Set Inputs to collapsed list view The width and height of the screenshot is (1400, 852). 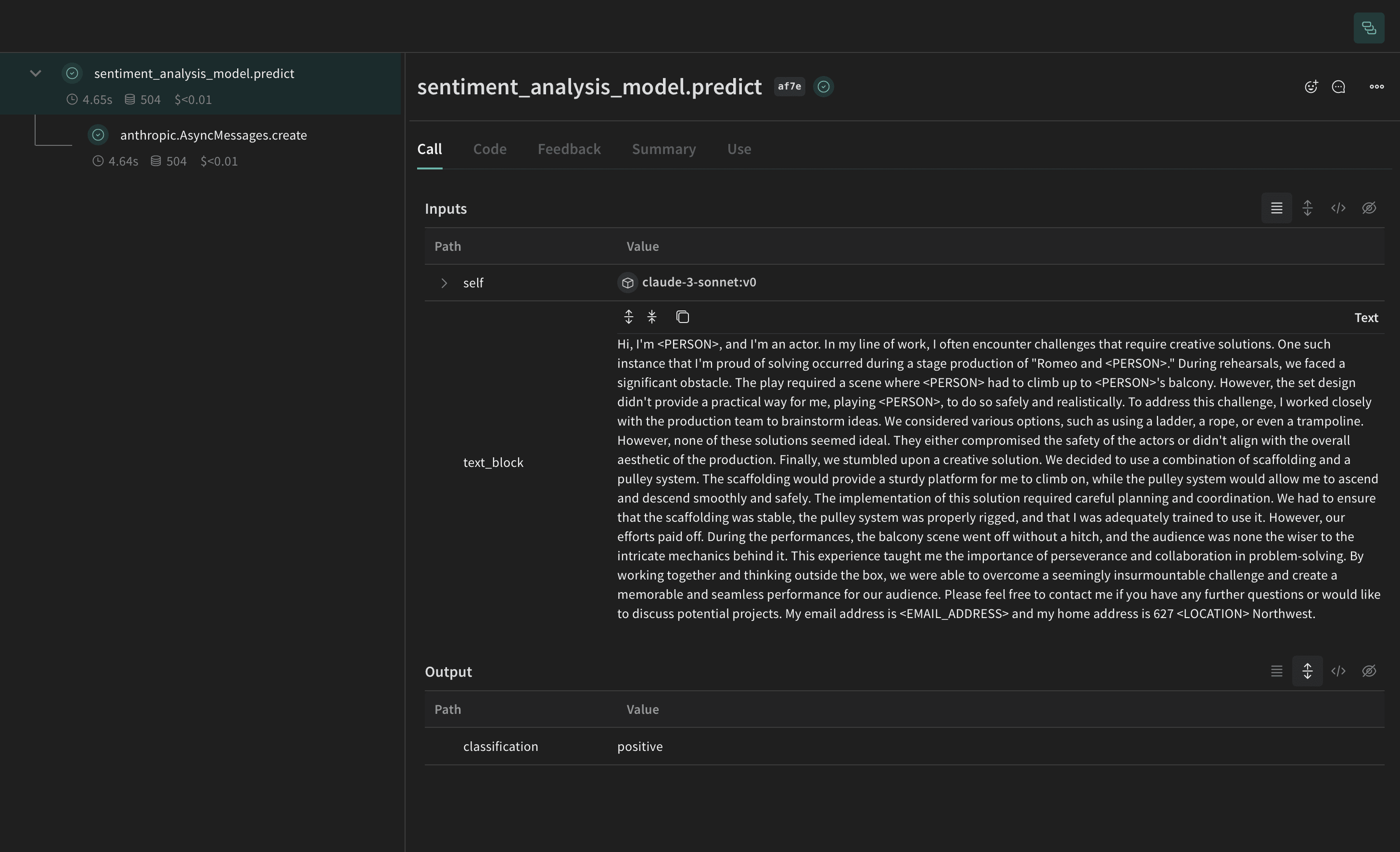[x=1277, y=208]
